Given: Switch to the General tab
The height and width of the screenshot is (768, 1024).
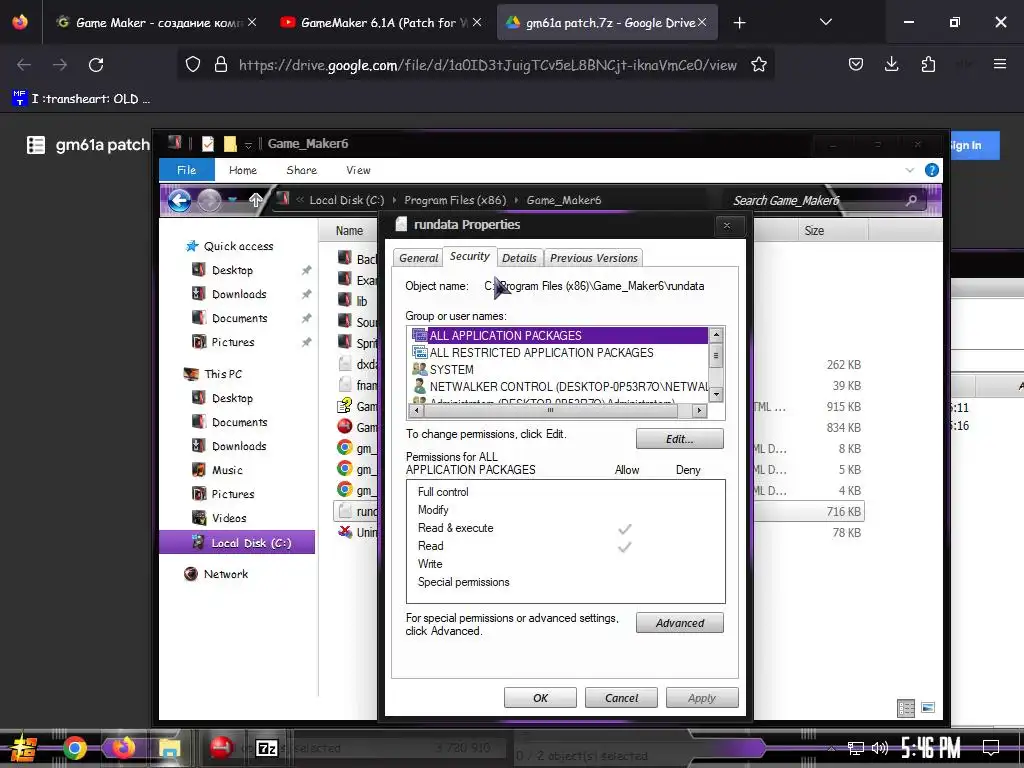Looking at the screenshot, I should (418, 258).
